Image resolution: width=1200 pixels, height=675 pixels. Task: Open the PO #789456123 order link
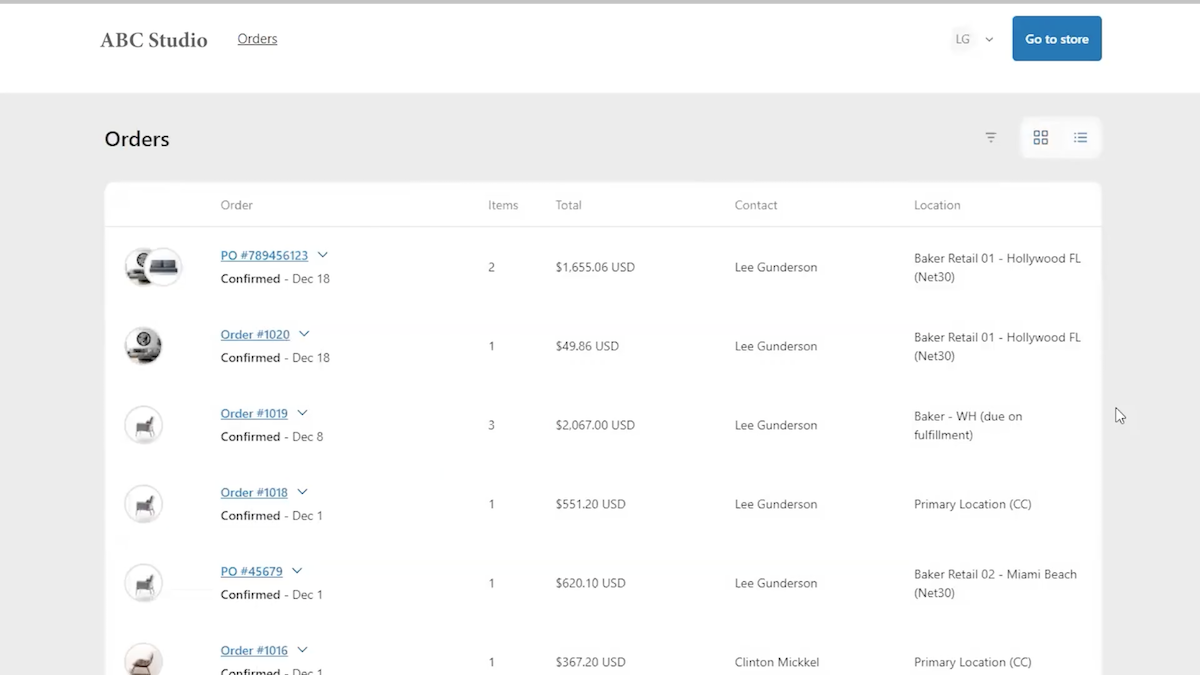pyautogui.click(x=264, y=256)
